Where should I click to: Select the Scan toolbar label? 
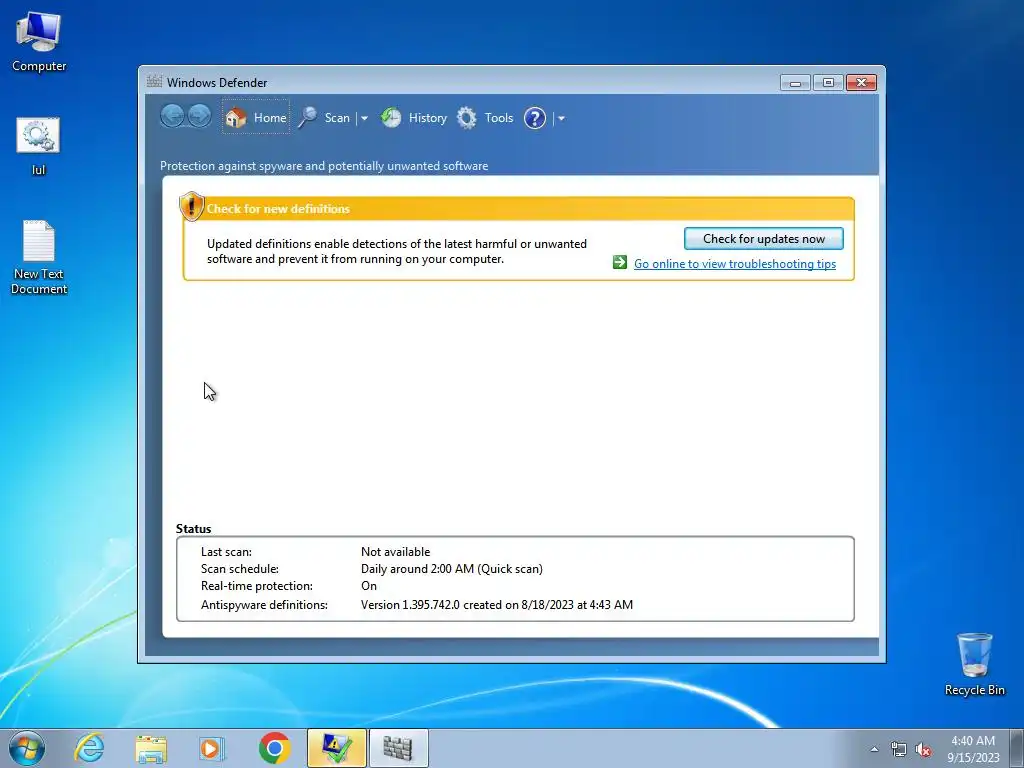coord(337,118)
